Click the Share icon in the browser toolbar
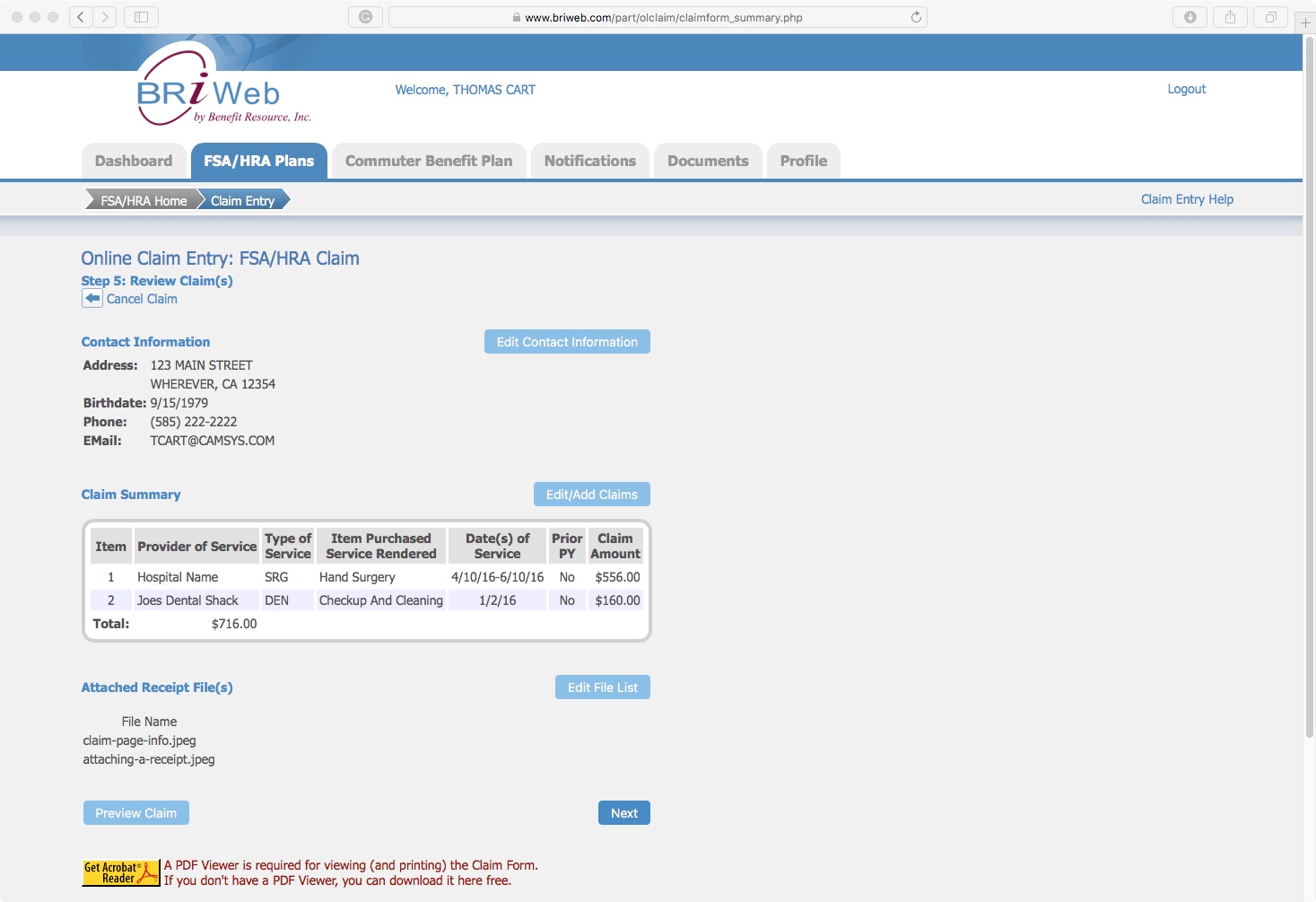Viewport: 1316px width, 902px height. 1230,16
